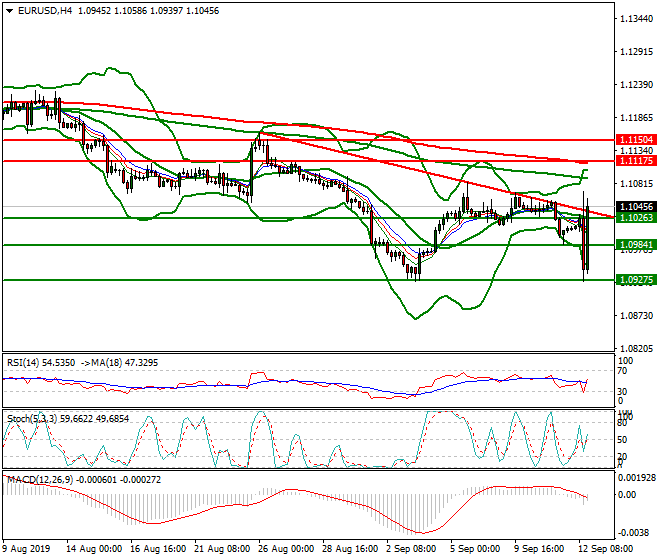The image size is (660, 560).
Task: Select the green 1.09841 support price label
Action: coord(636,245)
